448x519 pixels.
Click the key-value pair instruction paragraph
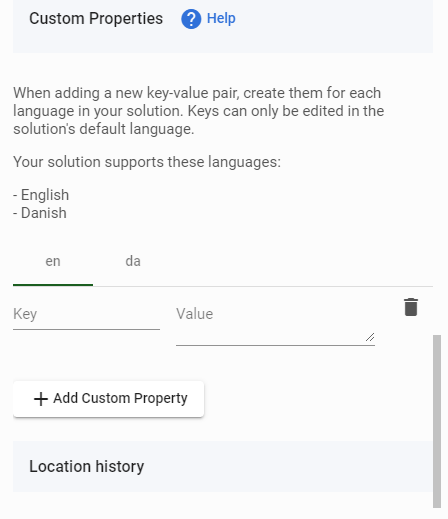click(199, 111)
